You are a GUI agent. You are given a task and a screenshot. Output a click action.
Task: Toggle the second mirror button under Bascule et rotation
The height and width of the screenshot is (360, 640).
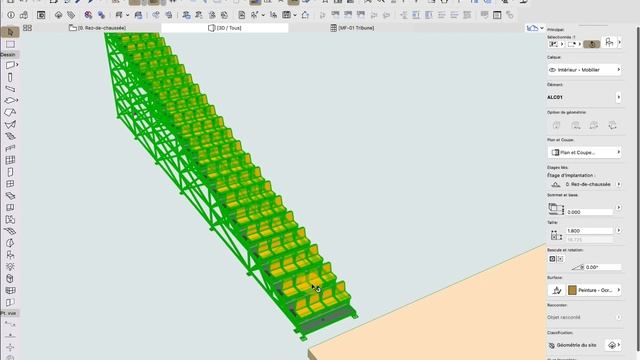click(x=560, y=259)
